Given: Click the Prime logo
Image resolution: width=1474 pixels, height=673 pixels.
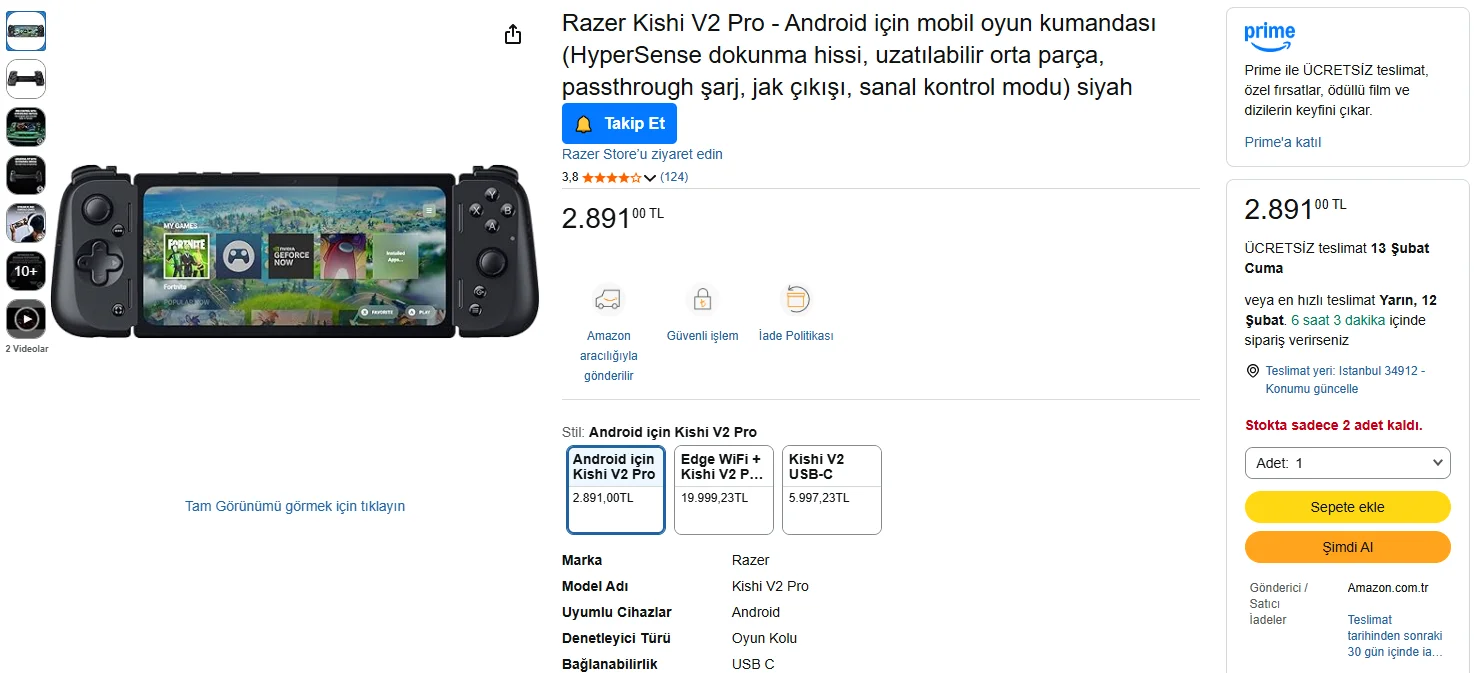Looking at the screenshot, I should click(1269, 36).
